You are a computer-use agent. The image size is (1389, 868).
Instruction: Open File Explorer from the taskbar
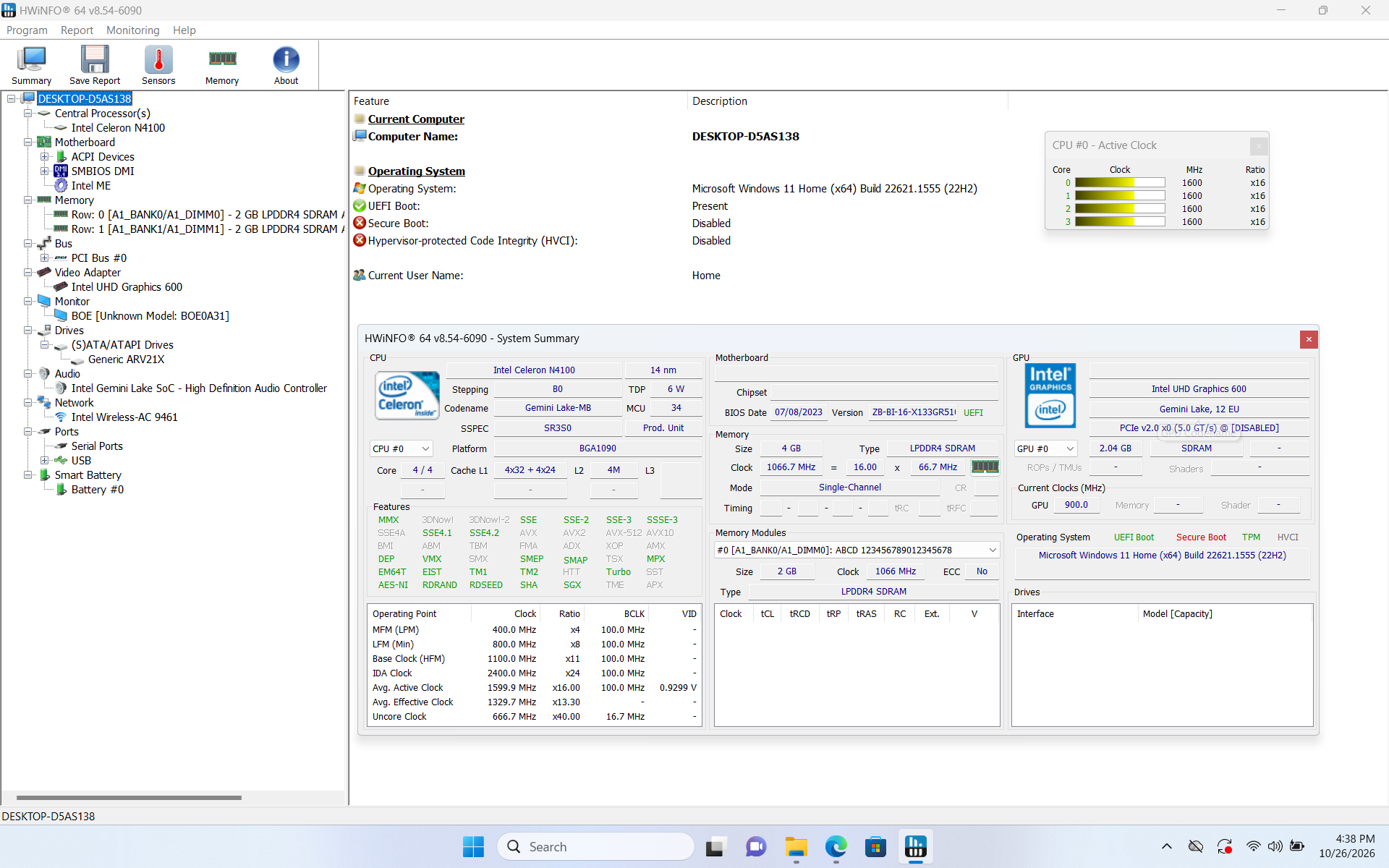click(796, 846)
